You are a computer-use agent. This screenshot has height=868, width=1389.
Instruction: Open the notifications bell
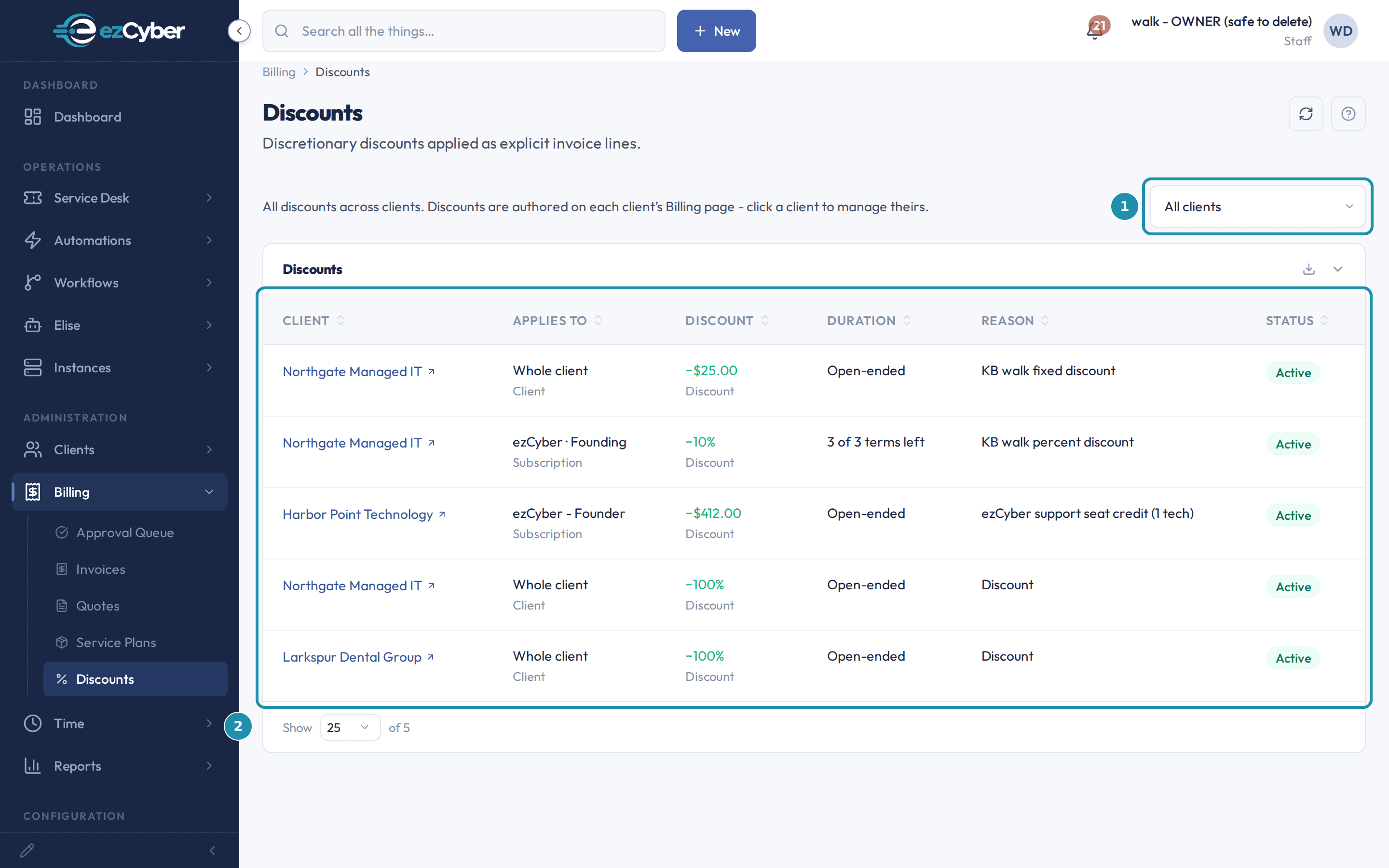pos(1095,30)
